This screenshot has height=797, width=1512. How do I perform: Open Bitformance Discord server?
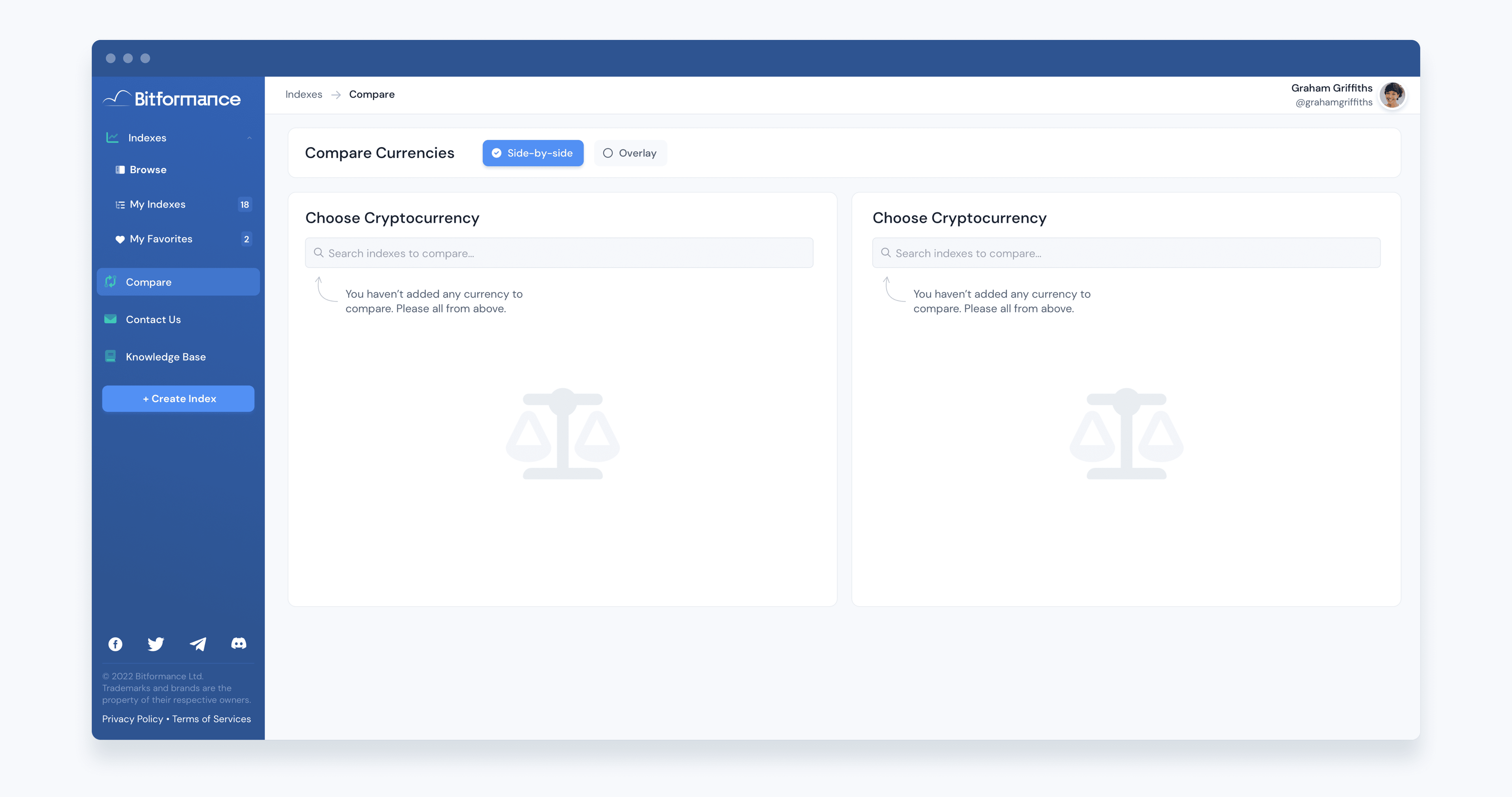click(239, 644)
